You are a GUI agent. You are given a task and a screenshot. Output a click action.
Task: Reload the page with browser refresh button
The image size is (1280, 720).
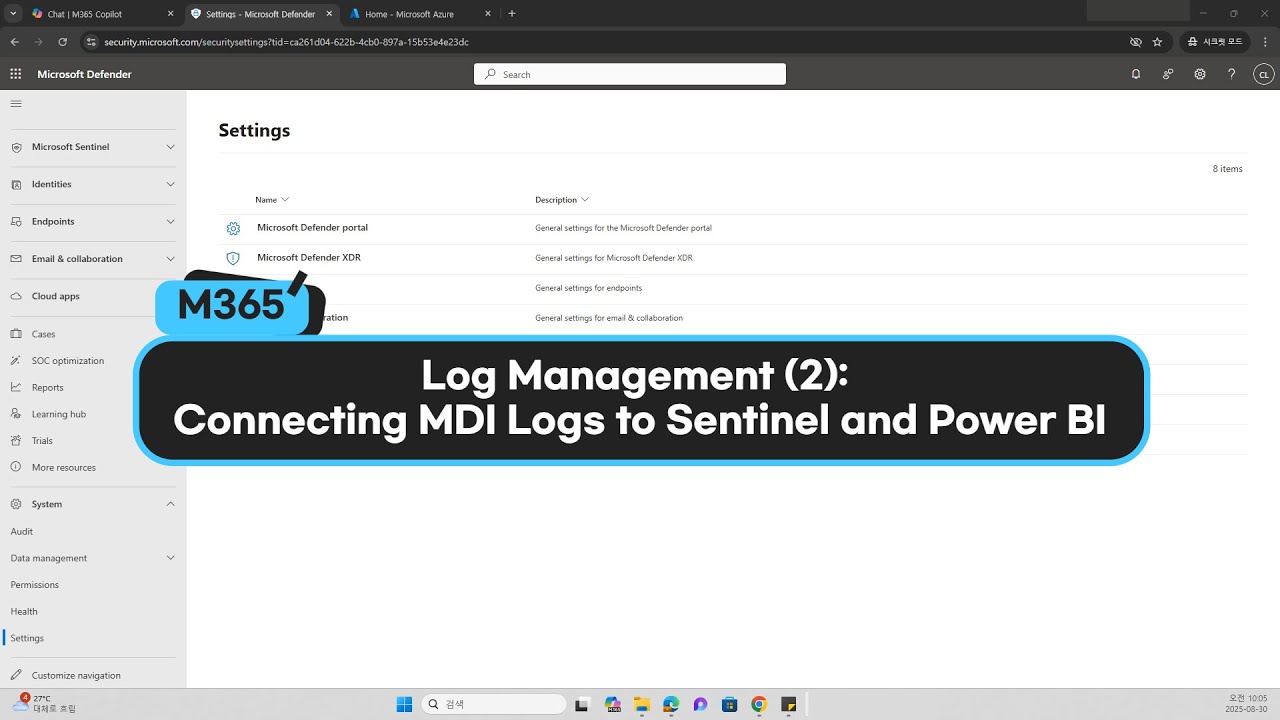(63, 42)
